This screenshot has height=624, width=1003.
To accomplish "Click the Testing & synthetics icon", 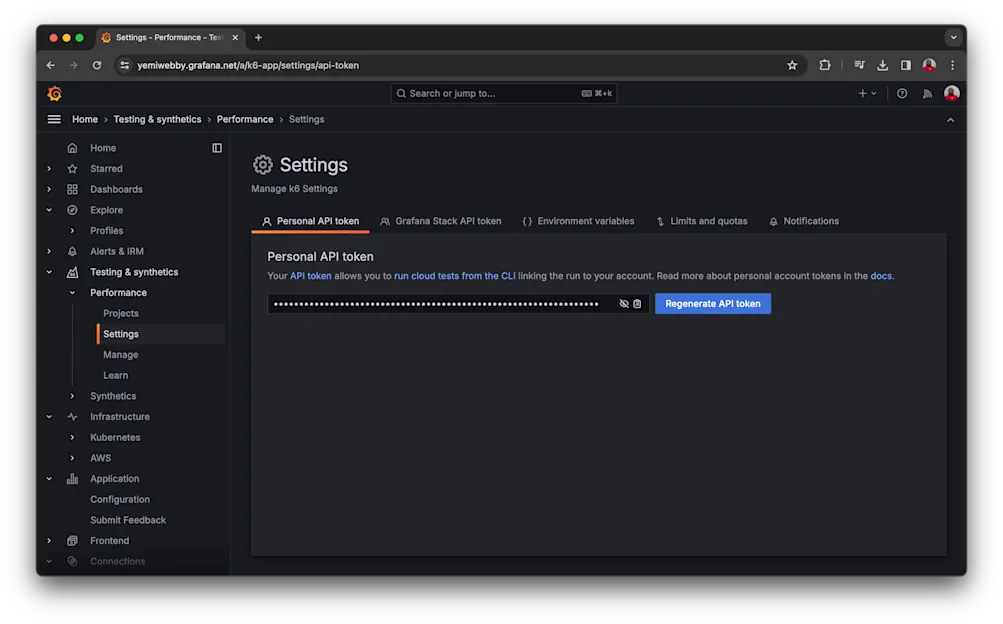I will [72, 272].
